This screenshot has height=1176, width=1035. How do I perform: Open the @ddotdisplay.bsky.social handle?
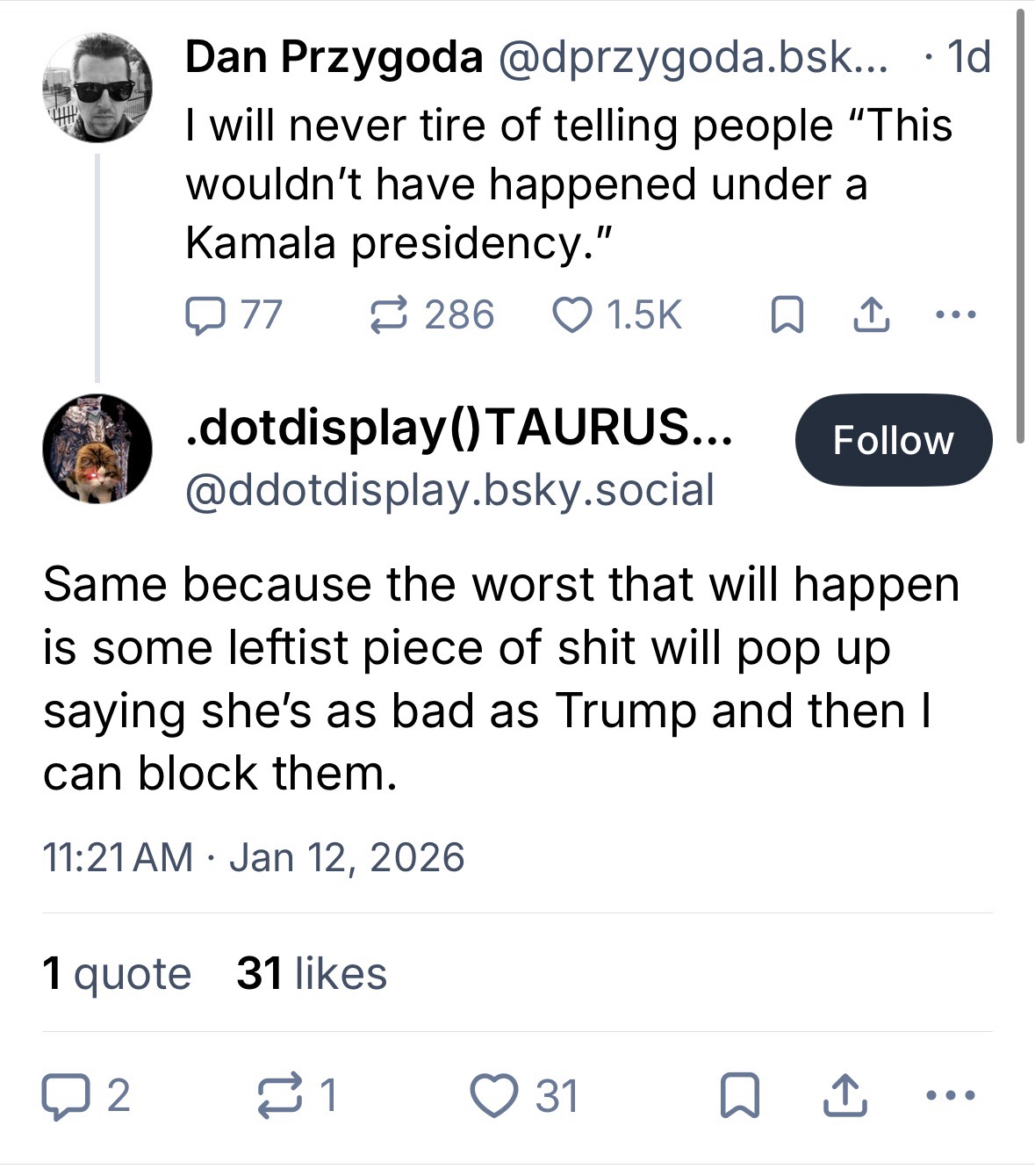449,490
